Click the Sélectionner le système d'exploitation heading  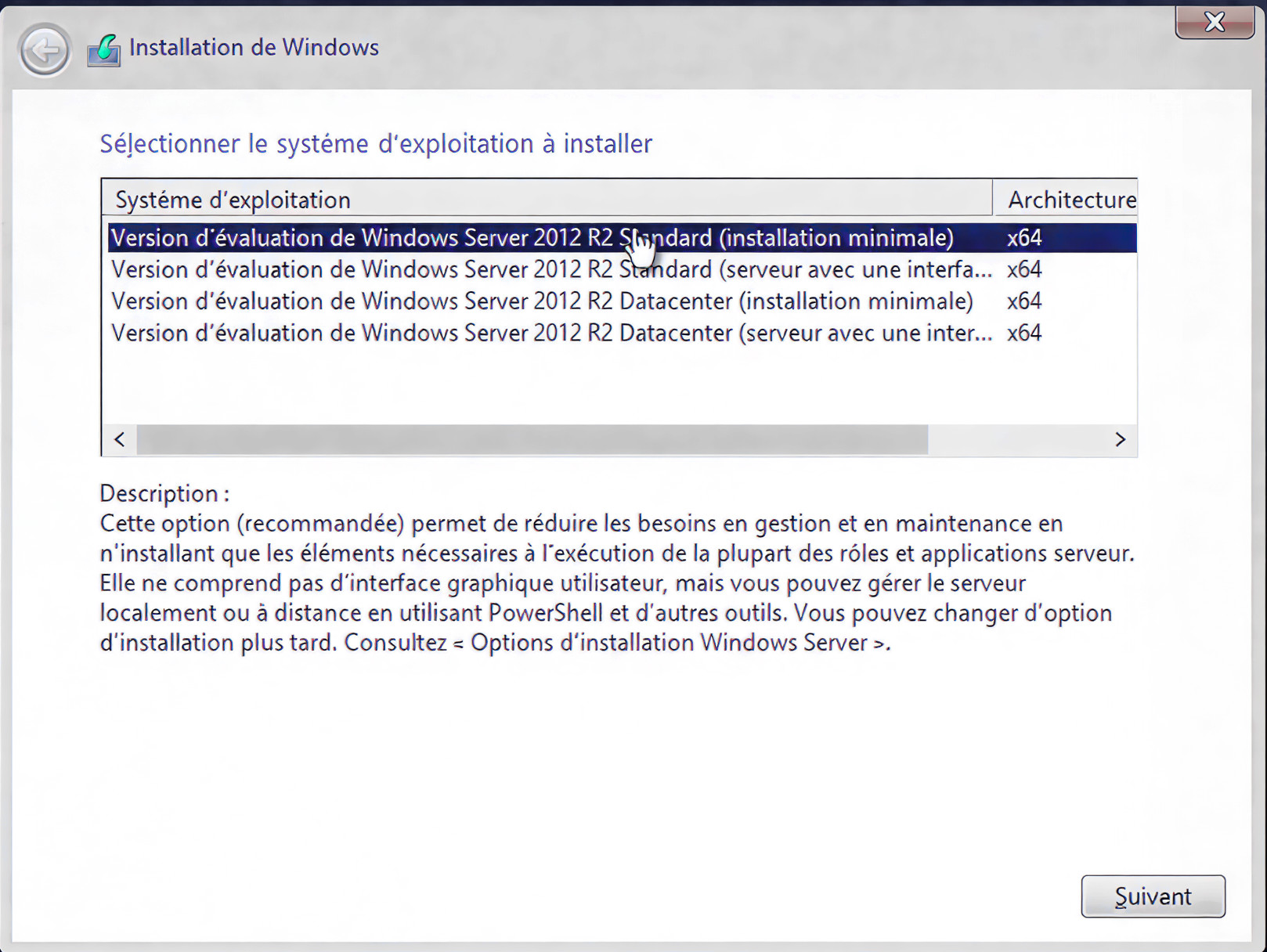[376, 144]
